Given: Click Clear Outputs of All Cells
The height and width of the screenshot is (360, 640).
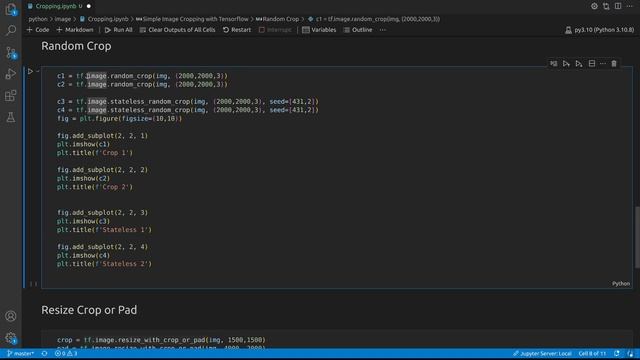Looking at the screenshot, I should pyautogui.click(x=178, y=30).
